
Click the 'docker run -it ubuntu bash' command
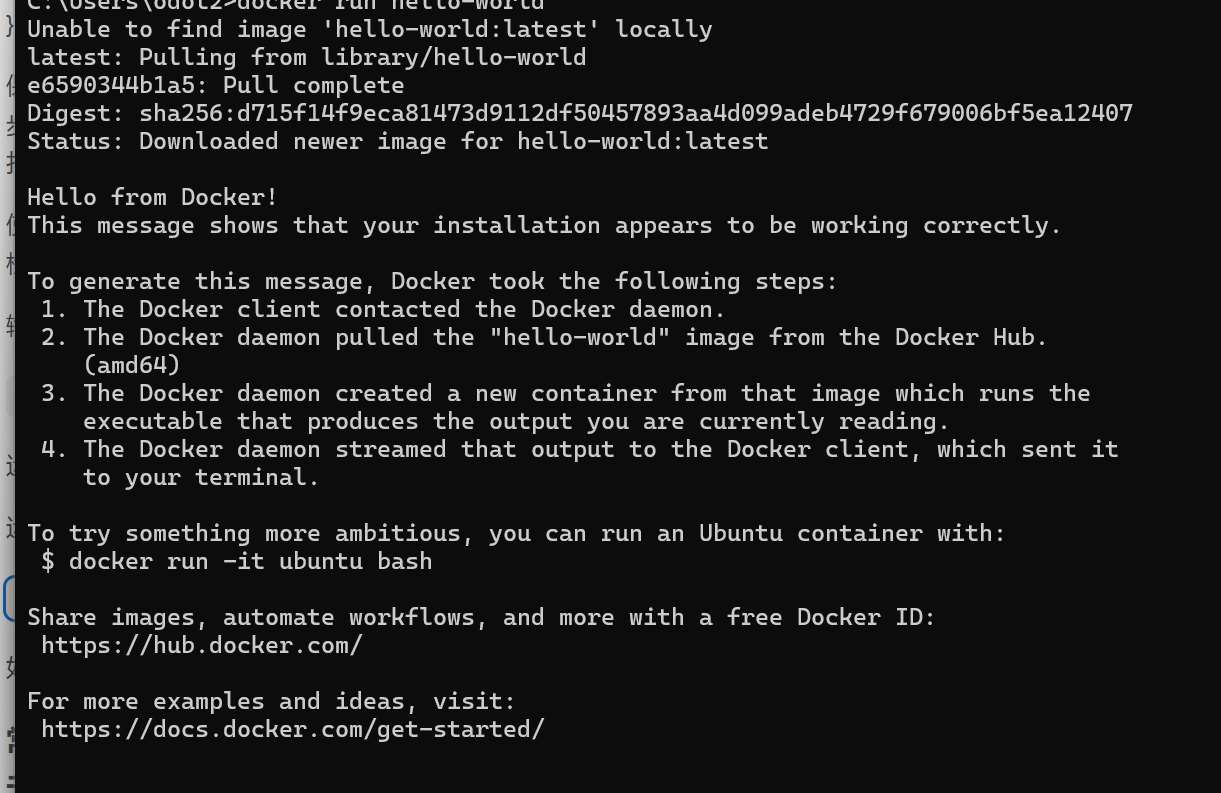point(250,561)
